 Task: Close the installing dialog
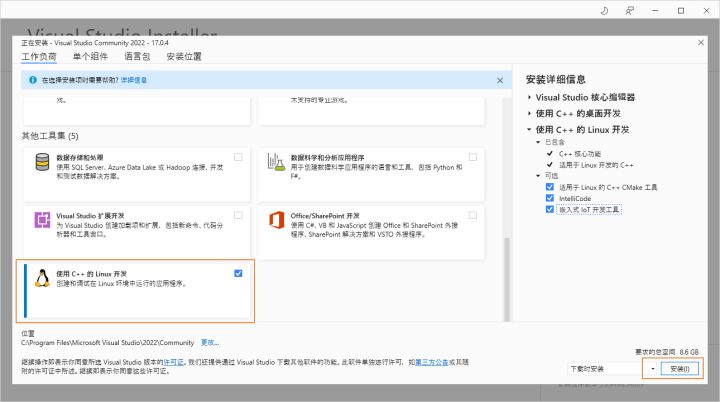click(x=701, y=43)
